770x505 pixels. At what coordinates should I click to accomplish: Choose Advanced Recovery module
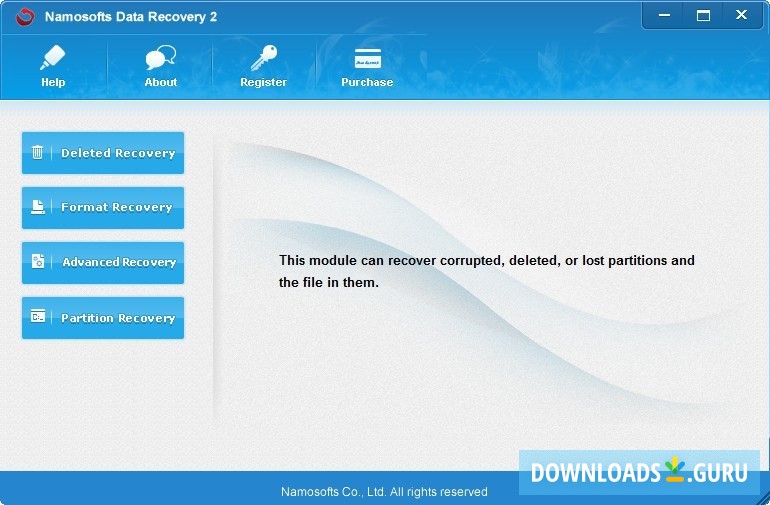(103, 263)
